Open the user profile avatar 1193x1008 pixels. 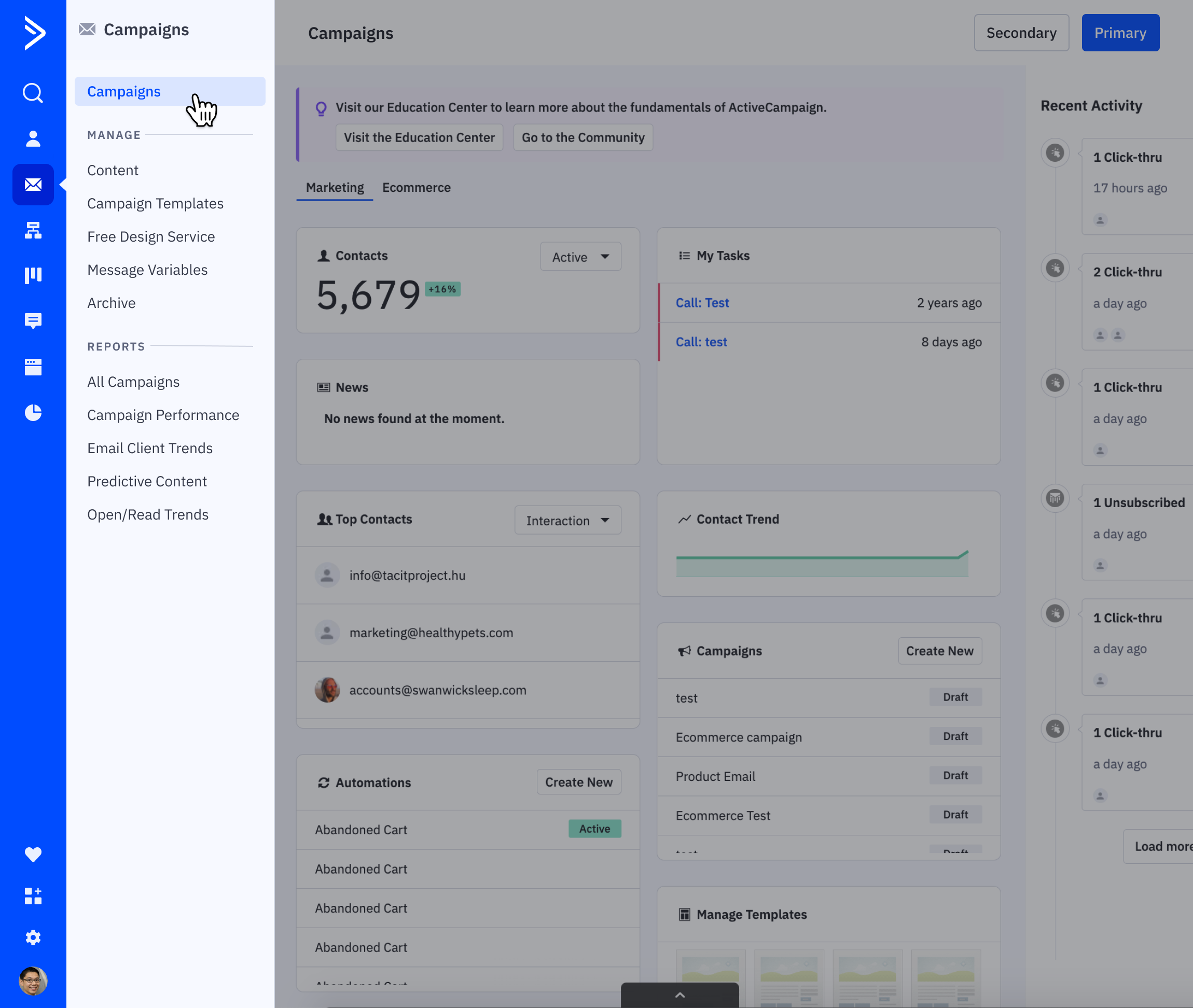click(33, 981)
